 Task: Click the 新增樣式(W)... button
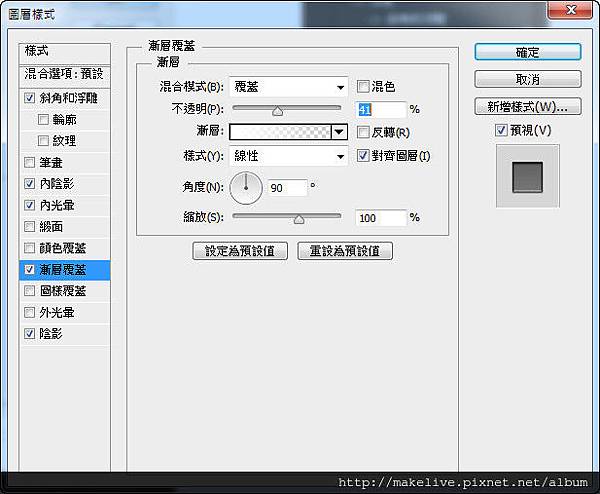point(528,106)
